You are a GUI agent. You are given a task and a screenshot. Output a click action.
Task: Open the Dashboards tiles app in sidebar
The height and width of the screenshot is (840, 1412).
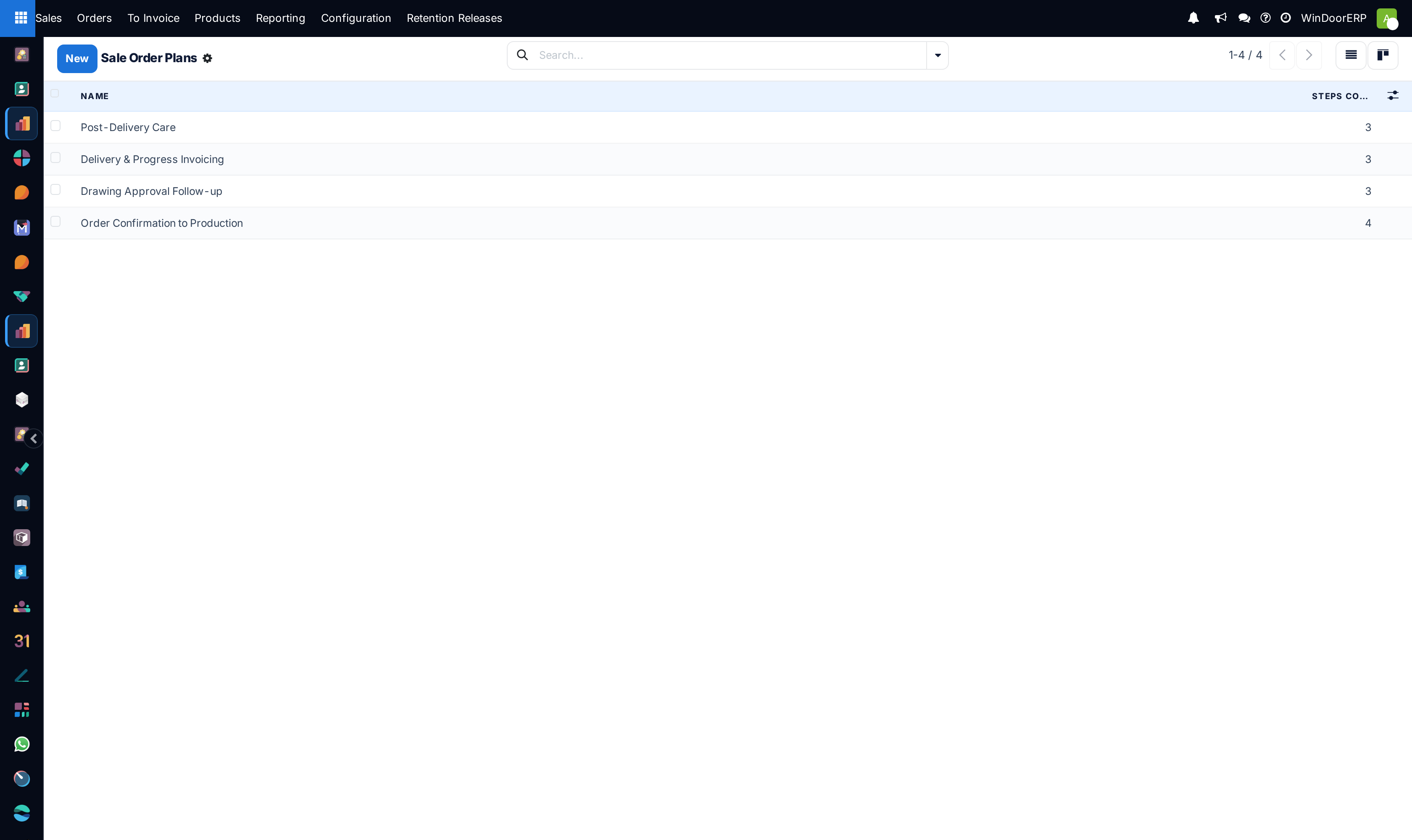click(21, 710)
